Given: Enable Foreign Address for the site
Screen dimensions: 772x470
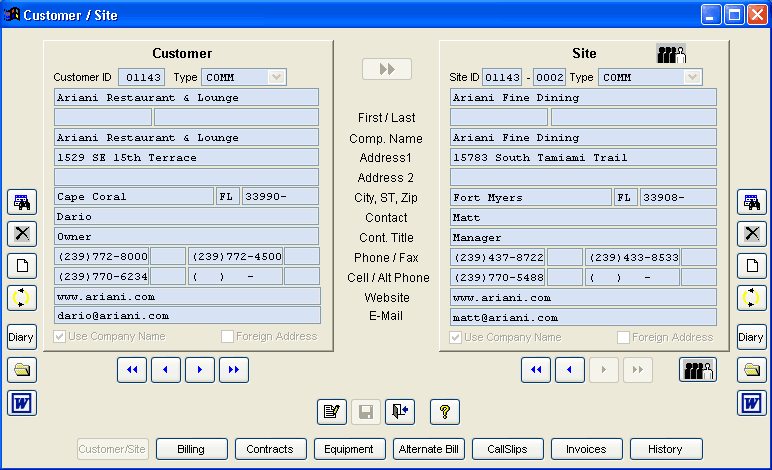Looking at the screenshot, I should [623, 338].
